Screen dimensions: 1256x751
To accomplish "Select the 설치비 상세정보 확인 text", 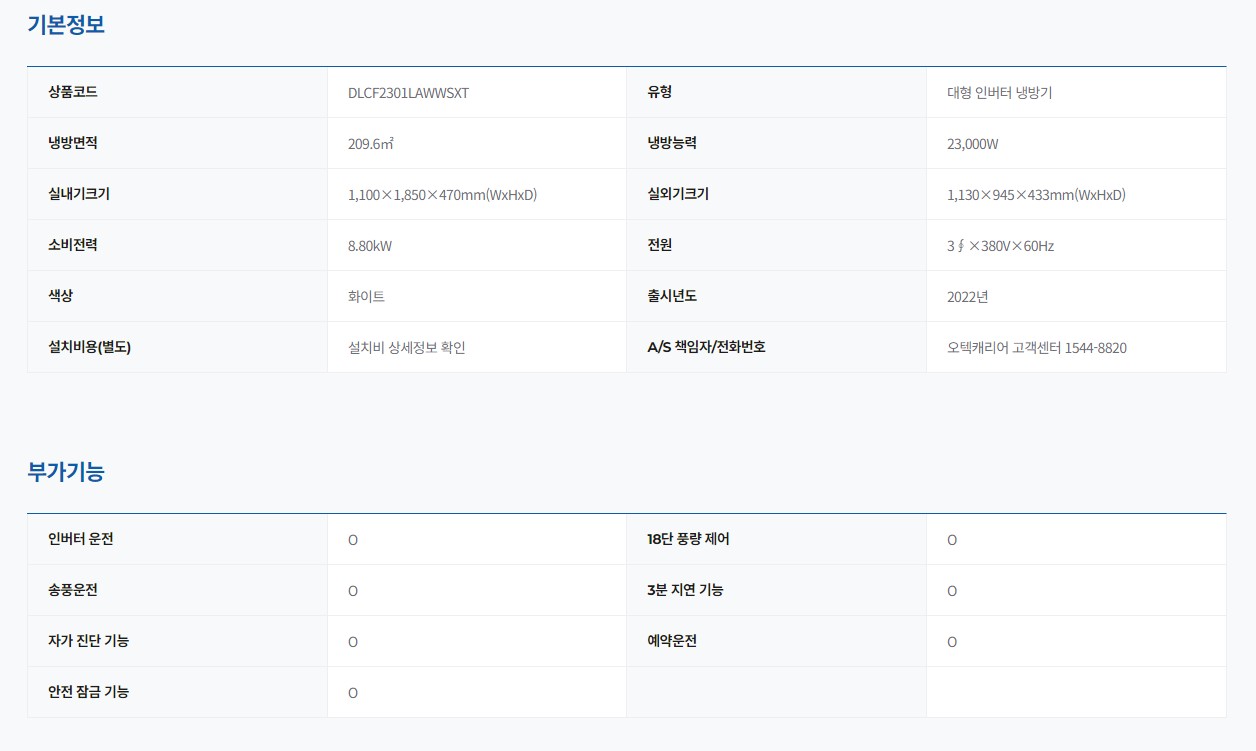I will [407, 348].
